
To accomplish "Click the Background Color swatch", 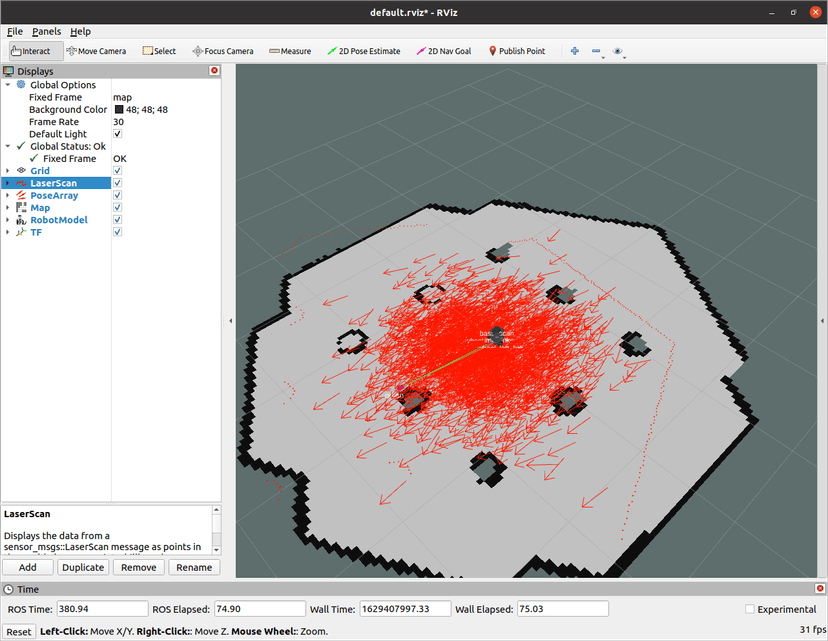I will (118, 110).
